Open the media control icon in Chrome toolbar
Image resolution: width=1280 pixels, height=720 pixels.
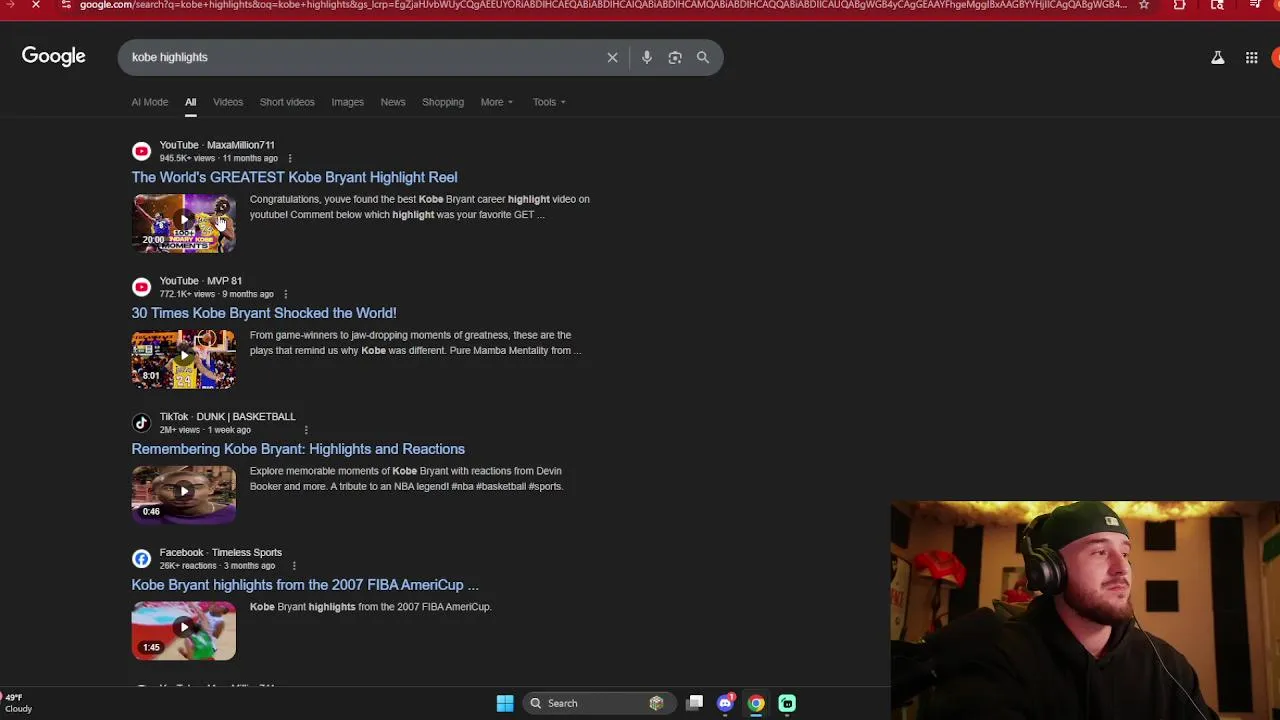click(1255, 5)
